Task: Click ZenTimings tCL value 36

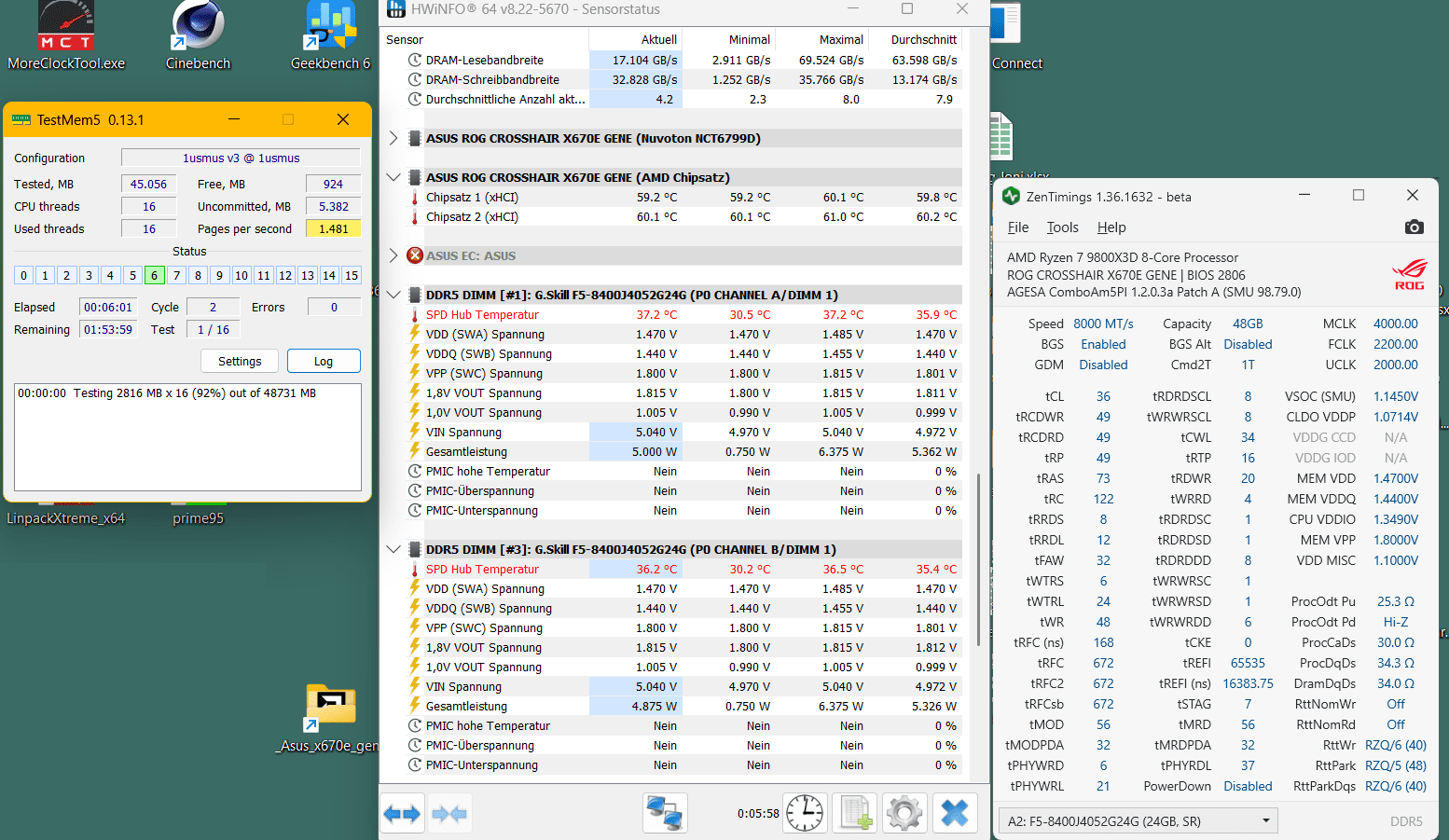Action: point(1103,396)
